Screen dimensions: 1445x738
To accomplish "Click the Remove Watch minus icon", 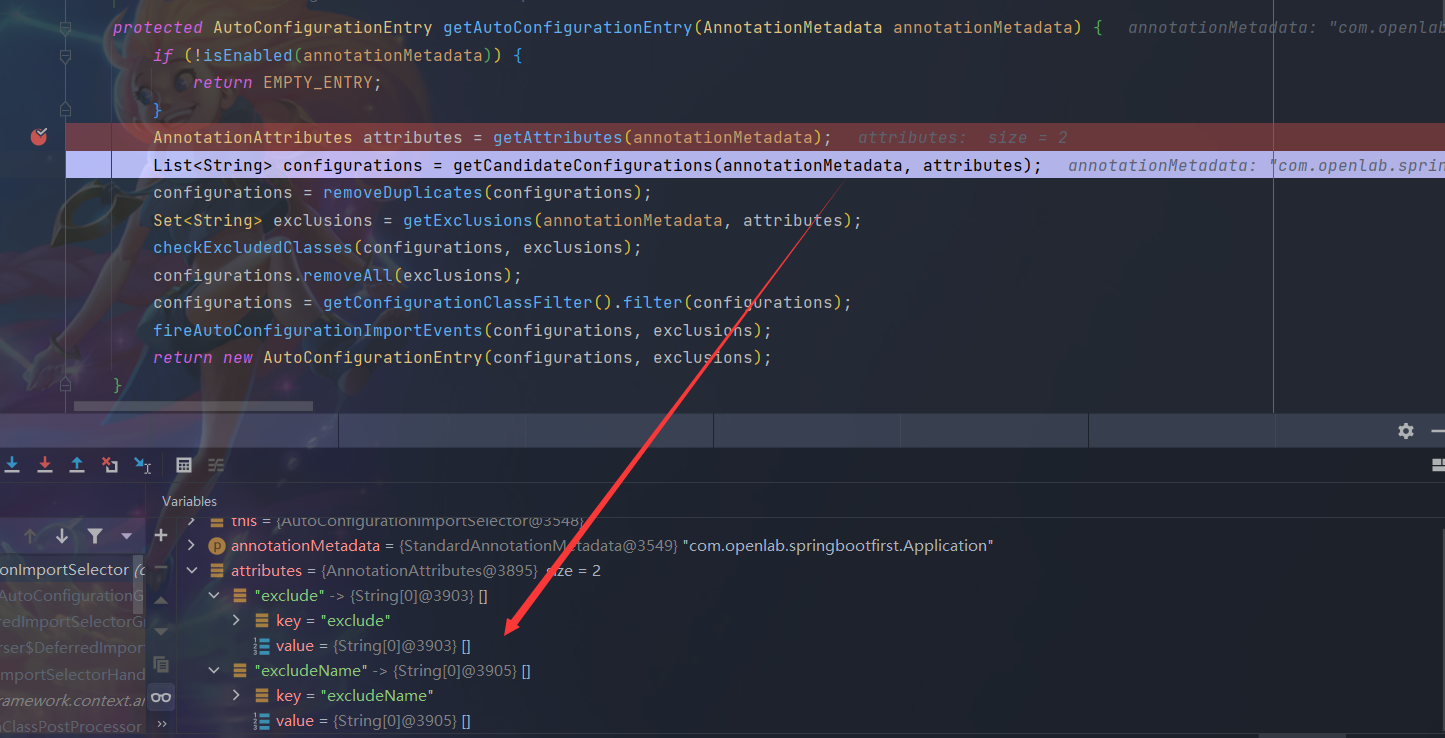I will [161, 568].
